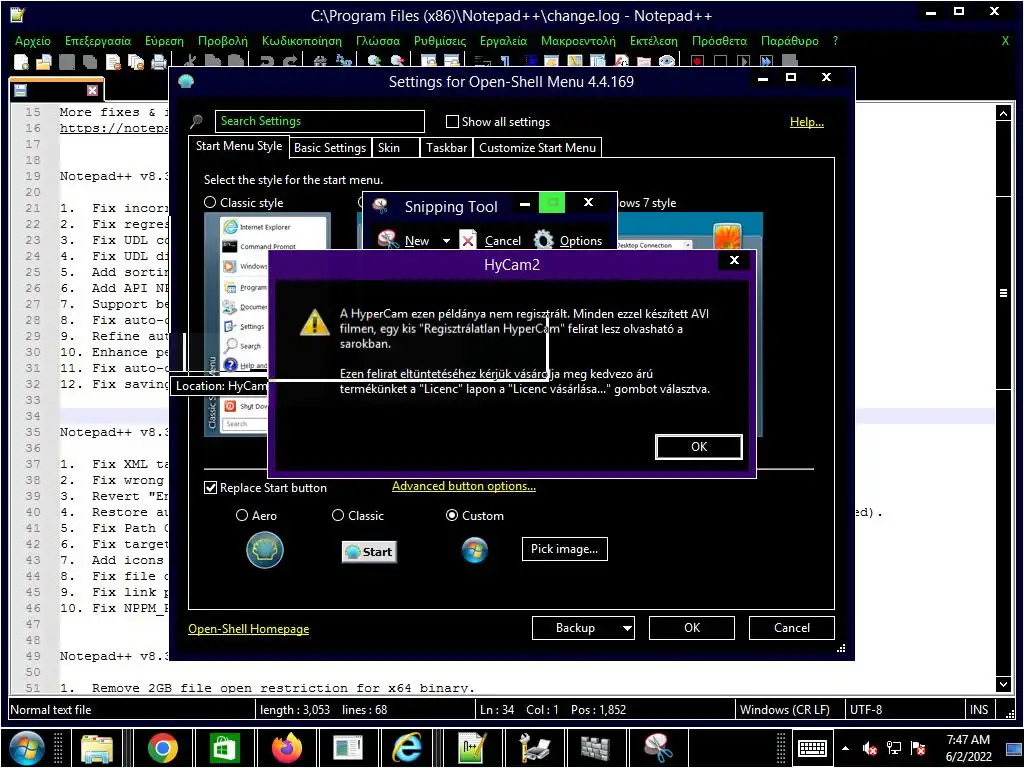The image size is (1024, 768).
Task: Open the on-screen keyboard from taskbar
Action: click(812, 748)
